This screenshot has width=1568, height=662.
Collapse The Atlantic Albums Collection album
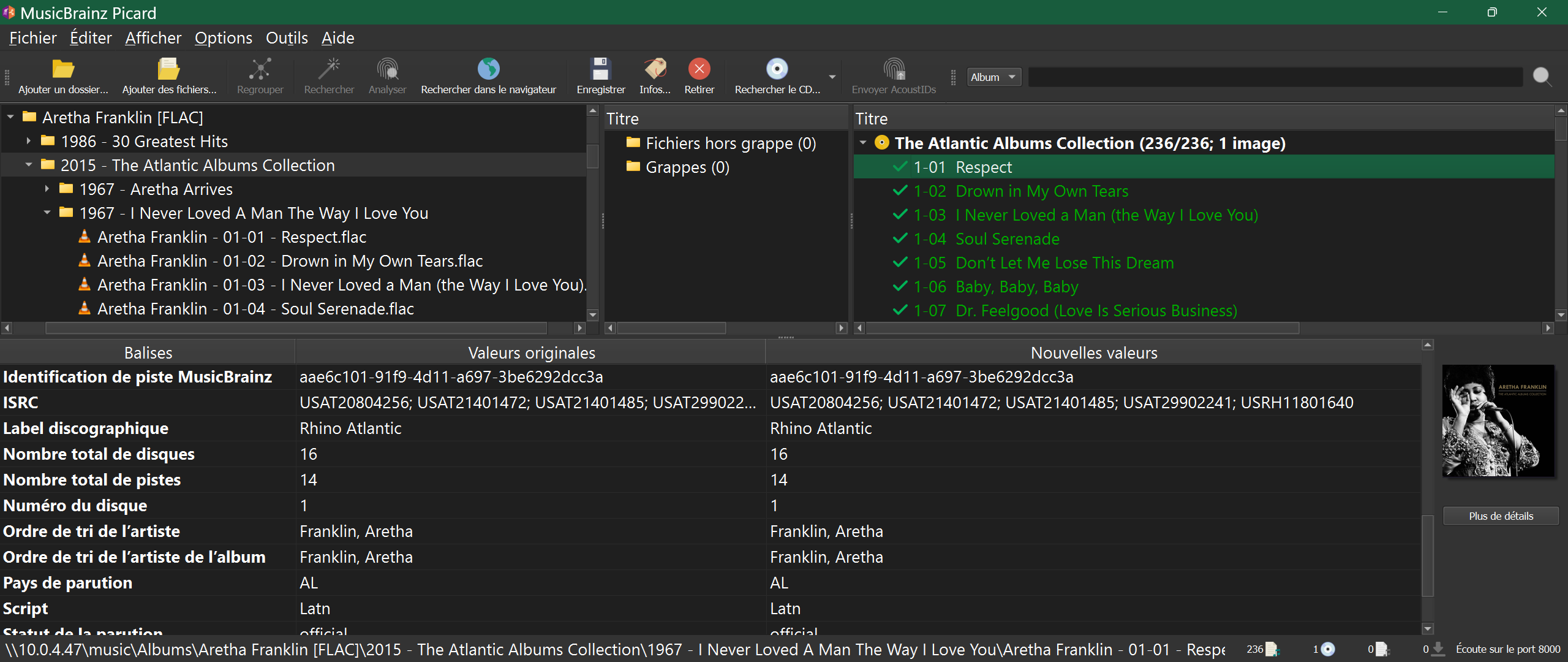(x=862, y=143)
